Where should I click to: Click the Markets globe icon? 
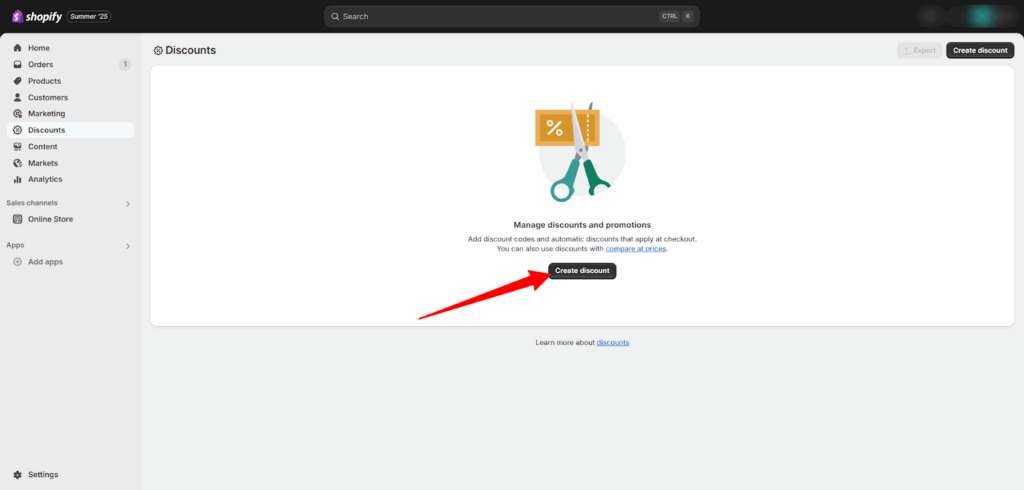[18, 163]
